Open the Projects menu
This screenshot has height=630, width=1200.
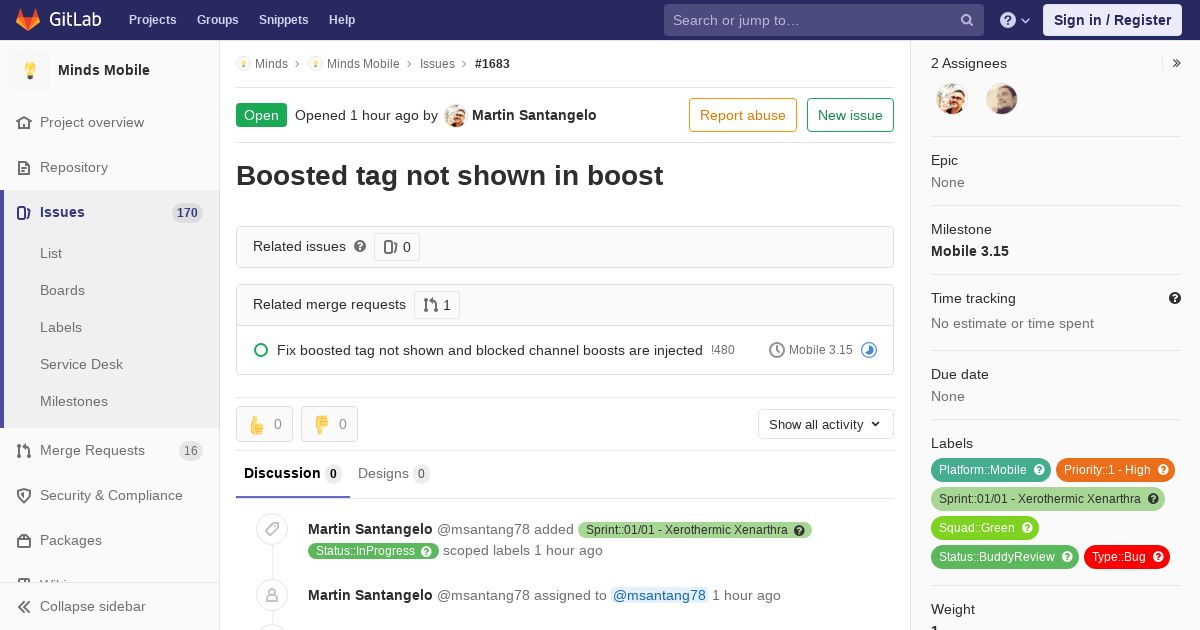152,20
